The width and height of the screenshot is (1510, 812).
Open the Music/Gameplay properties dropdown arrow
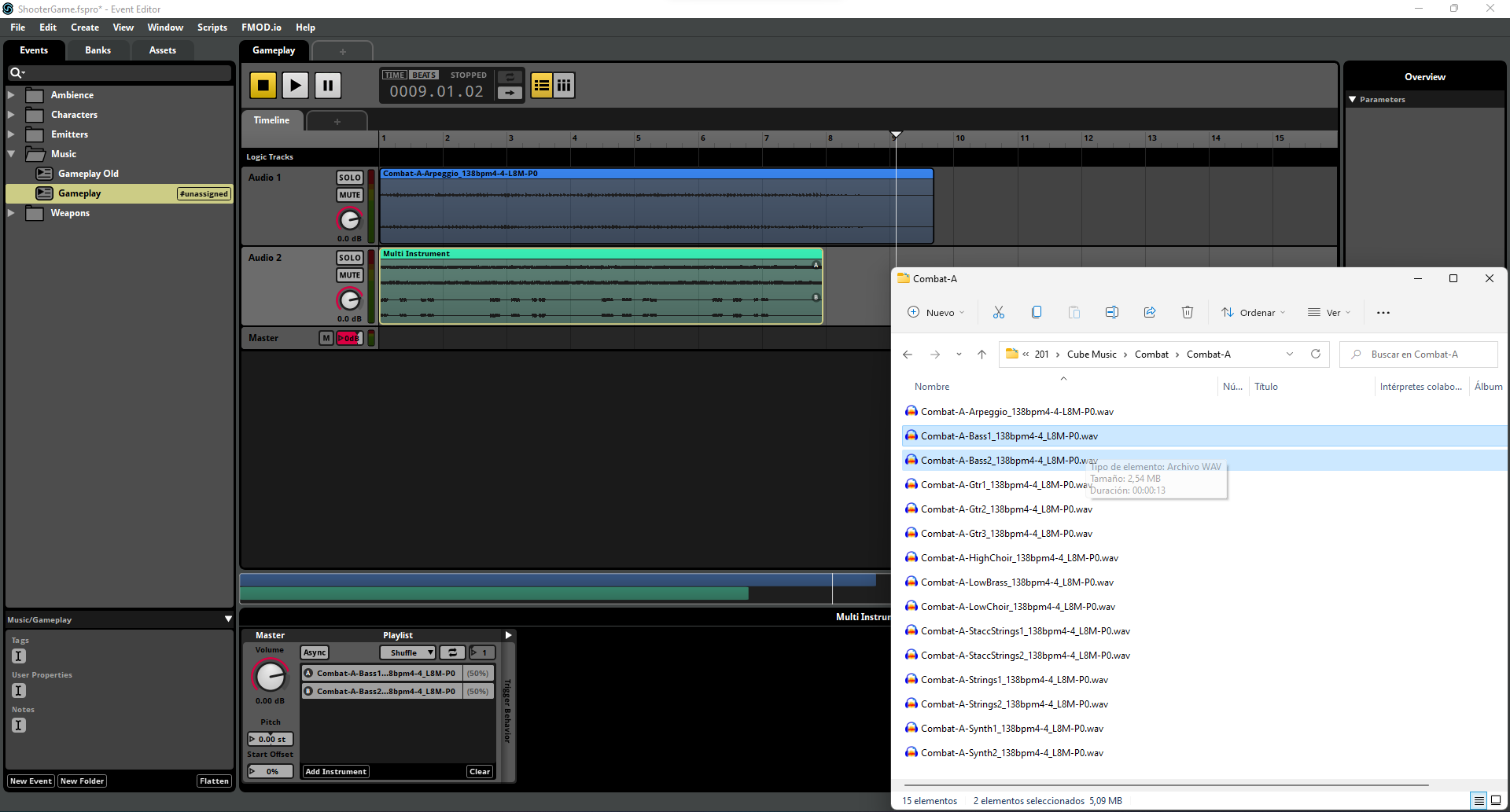click(x=228, y=619)
